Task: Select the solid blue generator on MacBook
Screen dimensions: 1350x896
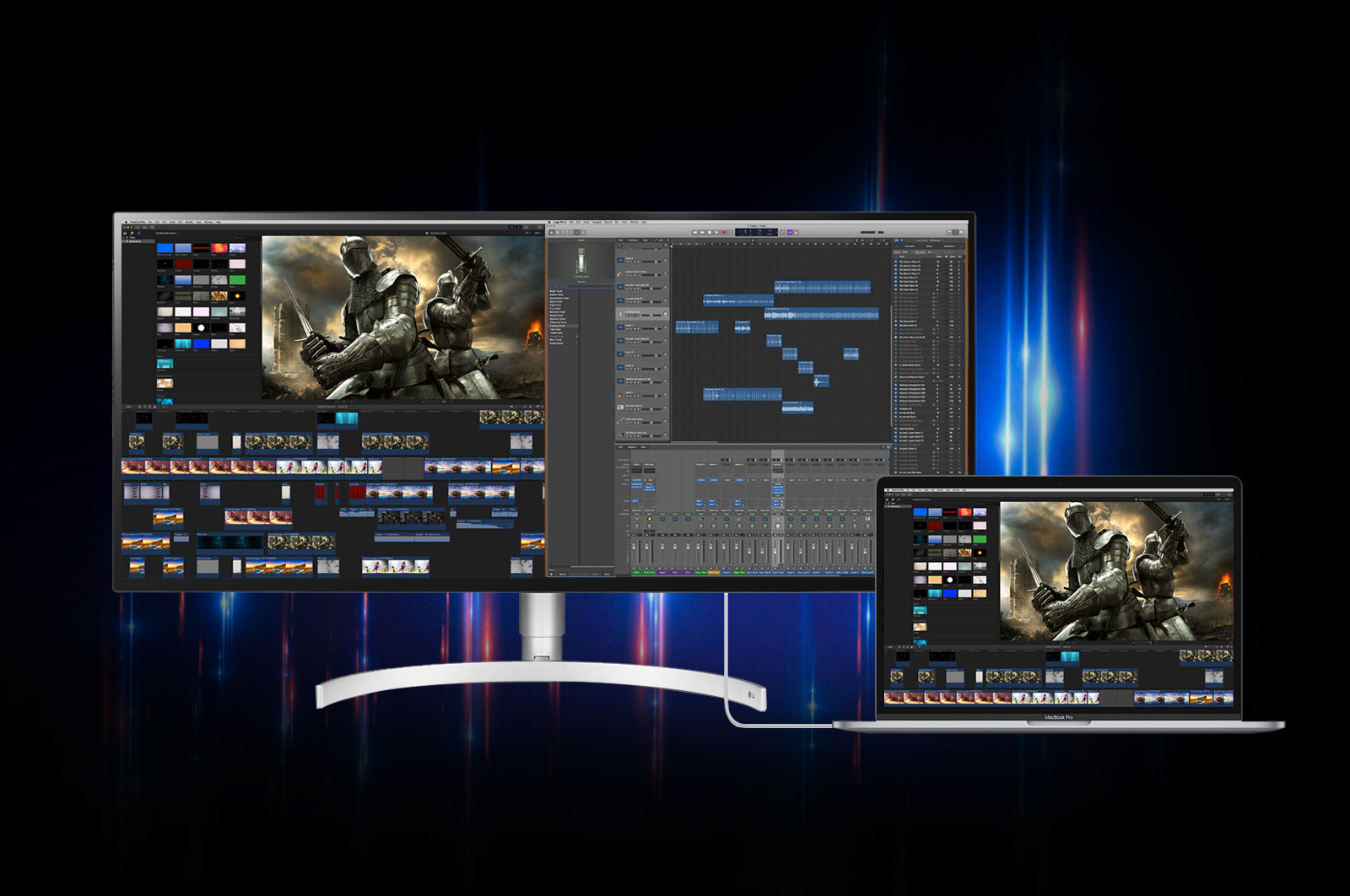Action: 921,512
